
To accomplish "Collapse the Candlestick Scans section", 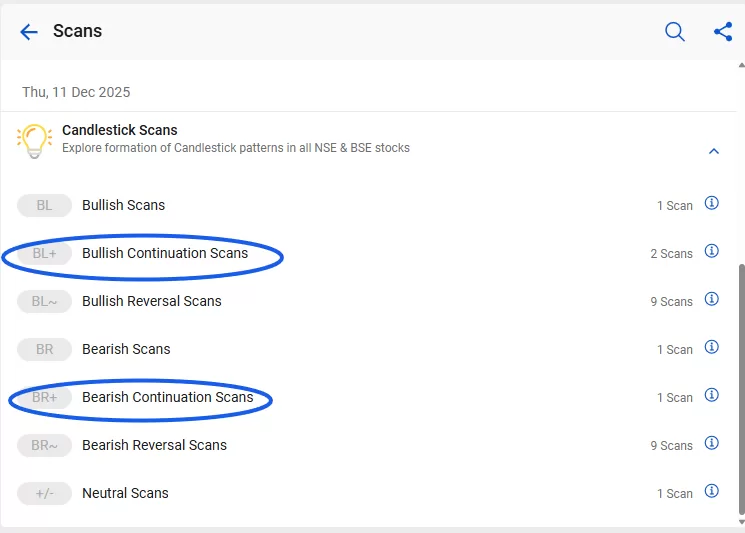I will pyautogui.click(x=714, y=152).
